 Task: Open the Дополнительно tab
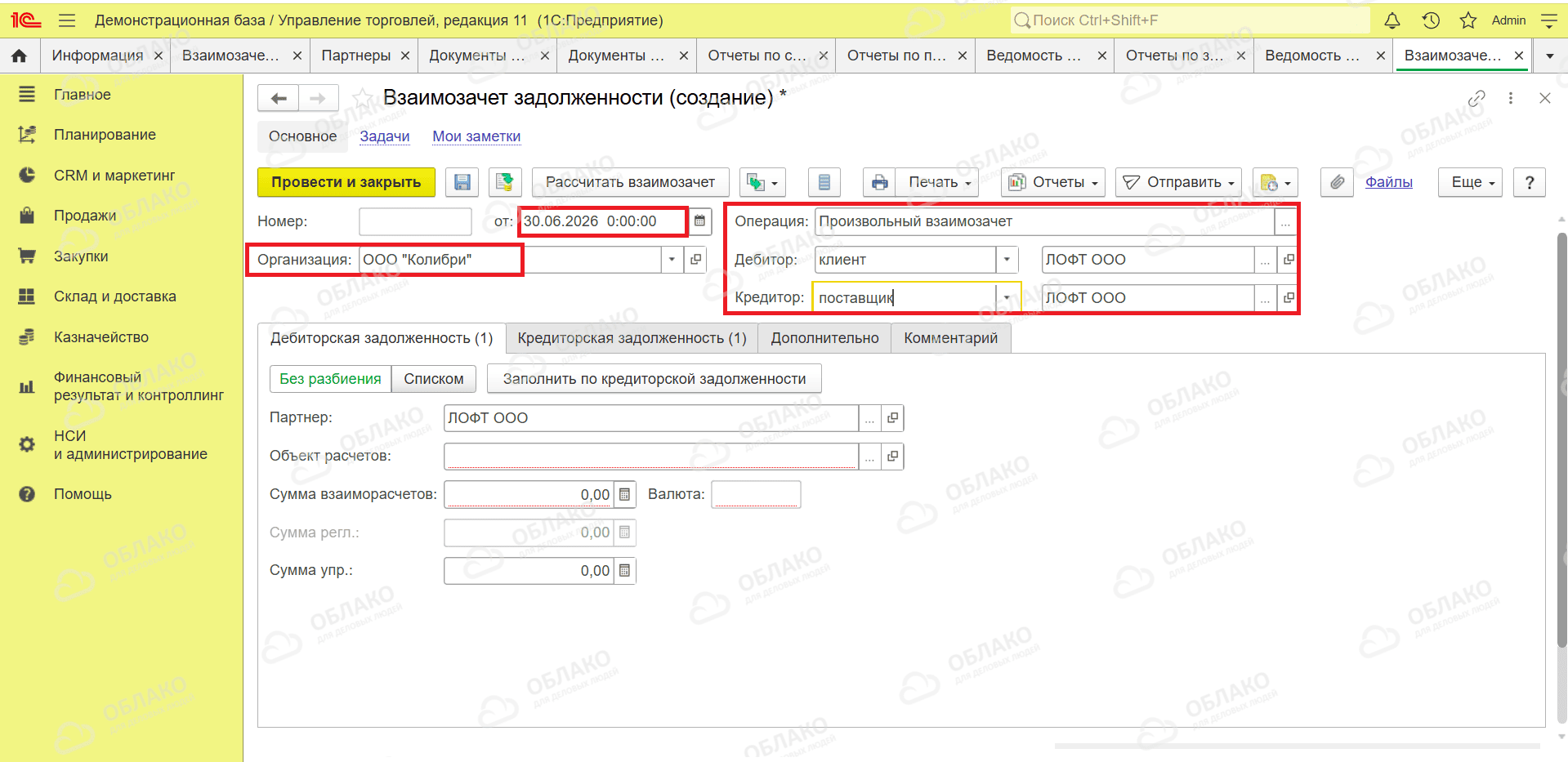pos(825,338)
